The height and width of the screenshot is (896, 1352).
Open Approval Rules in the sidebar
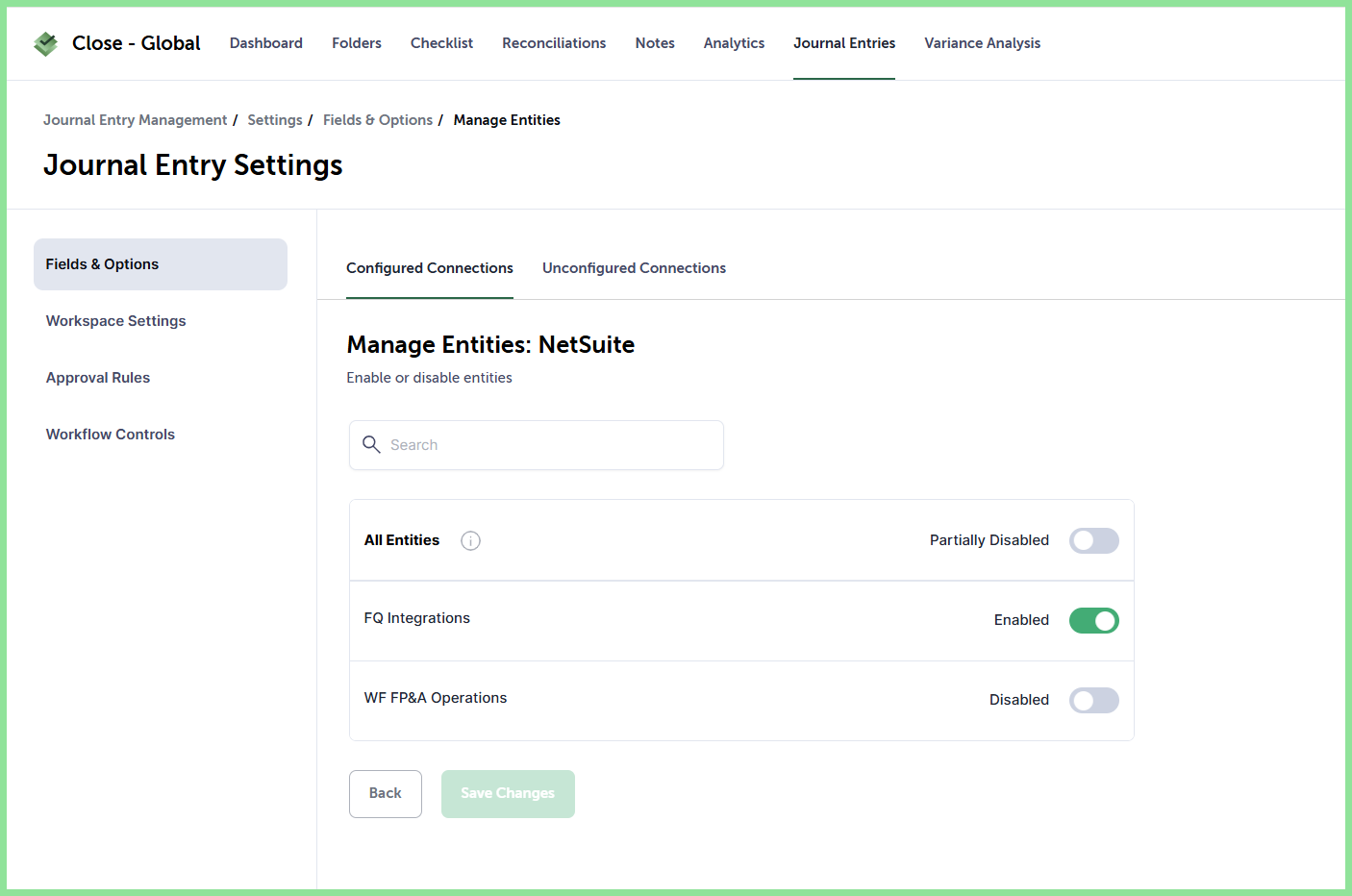[x=98, y=378]
